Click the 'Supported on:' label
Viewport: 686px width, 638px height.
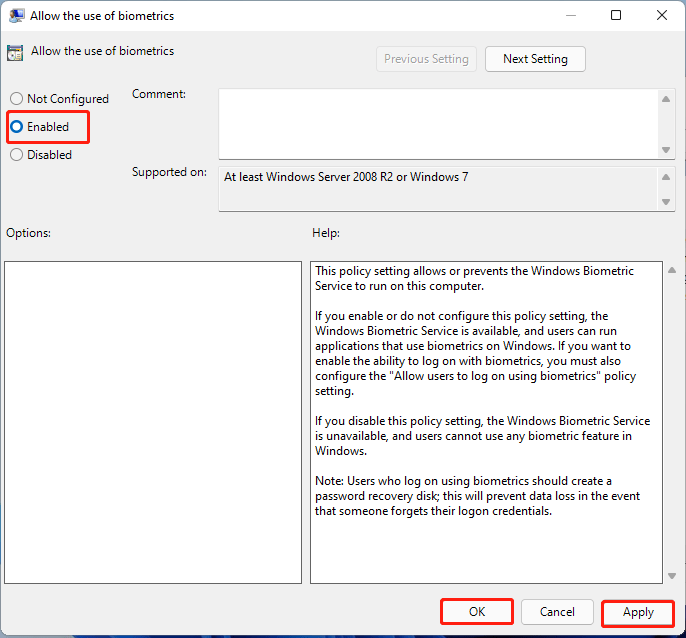tap(169, 172)
